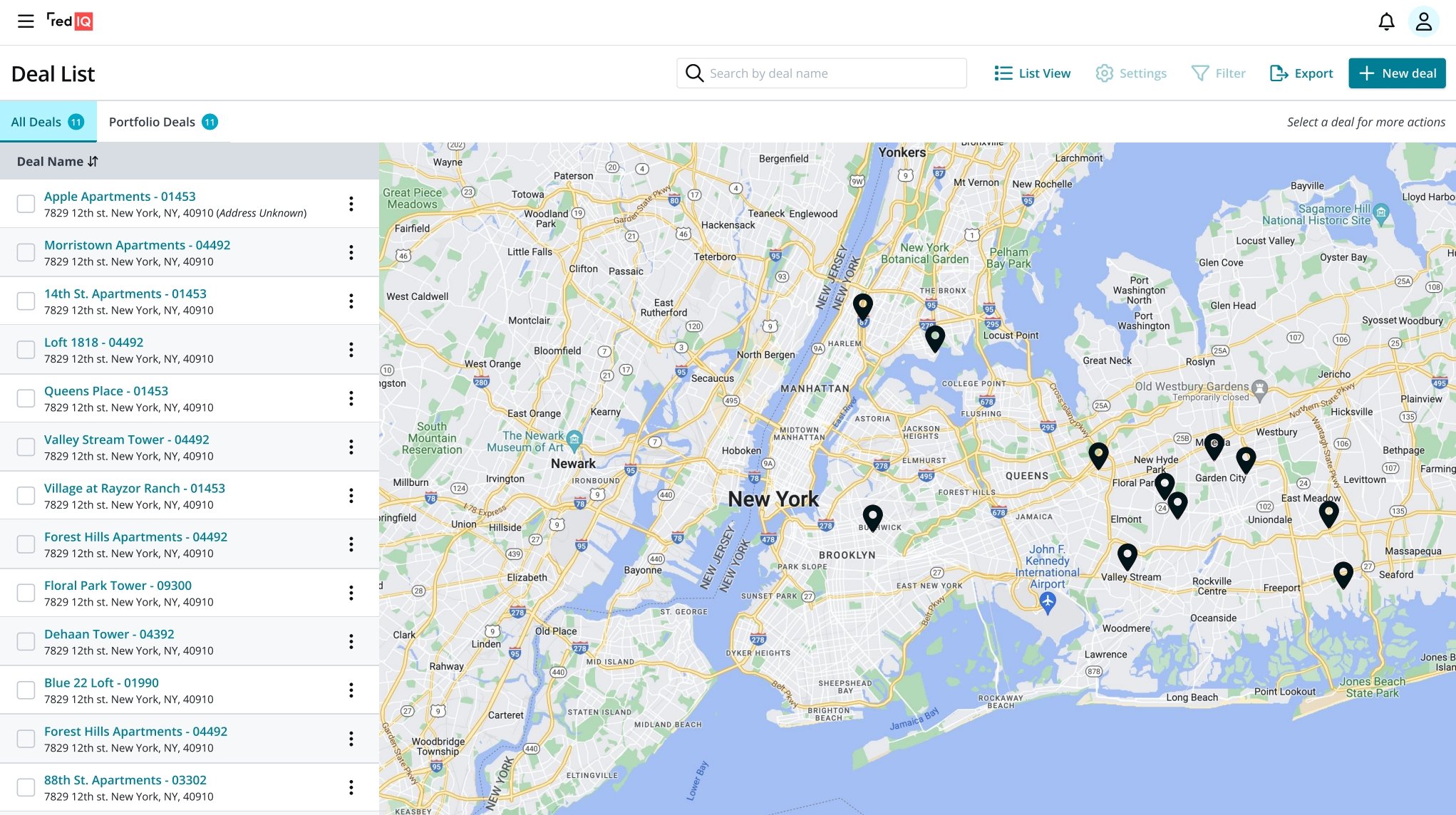
Task: Check the Queens Place checkbox
Action: (x=26, y=398)
